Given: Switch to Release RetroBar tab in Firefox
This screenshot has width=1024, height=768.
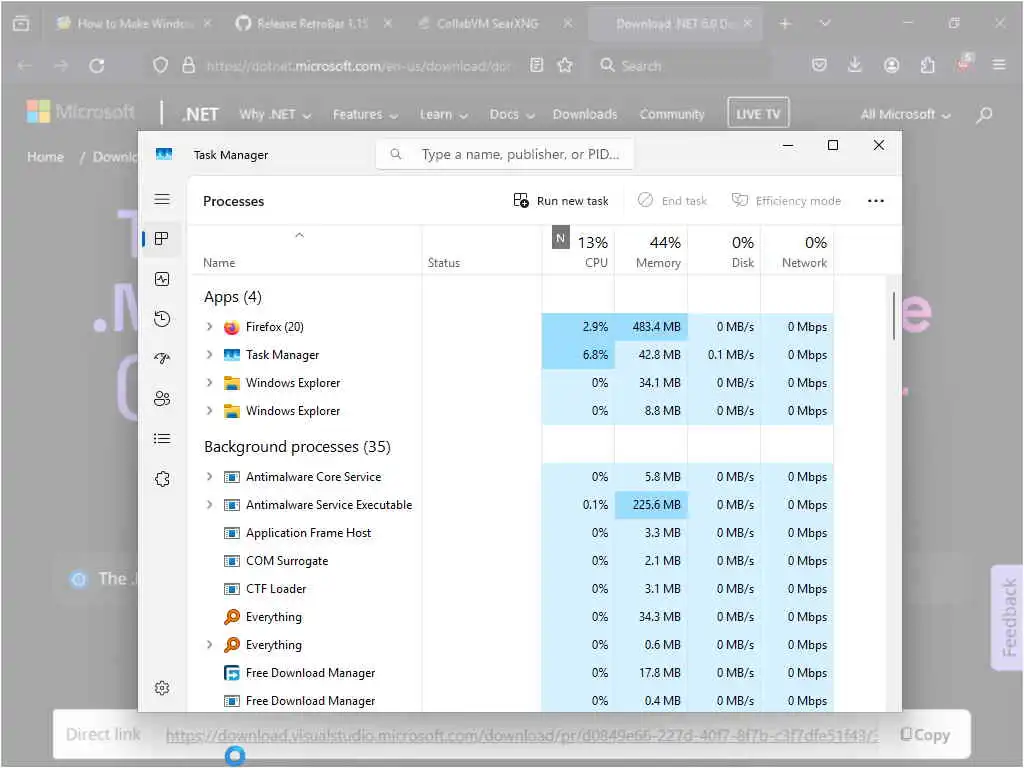Looking at the screenshot, I should click(312, 24).
